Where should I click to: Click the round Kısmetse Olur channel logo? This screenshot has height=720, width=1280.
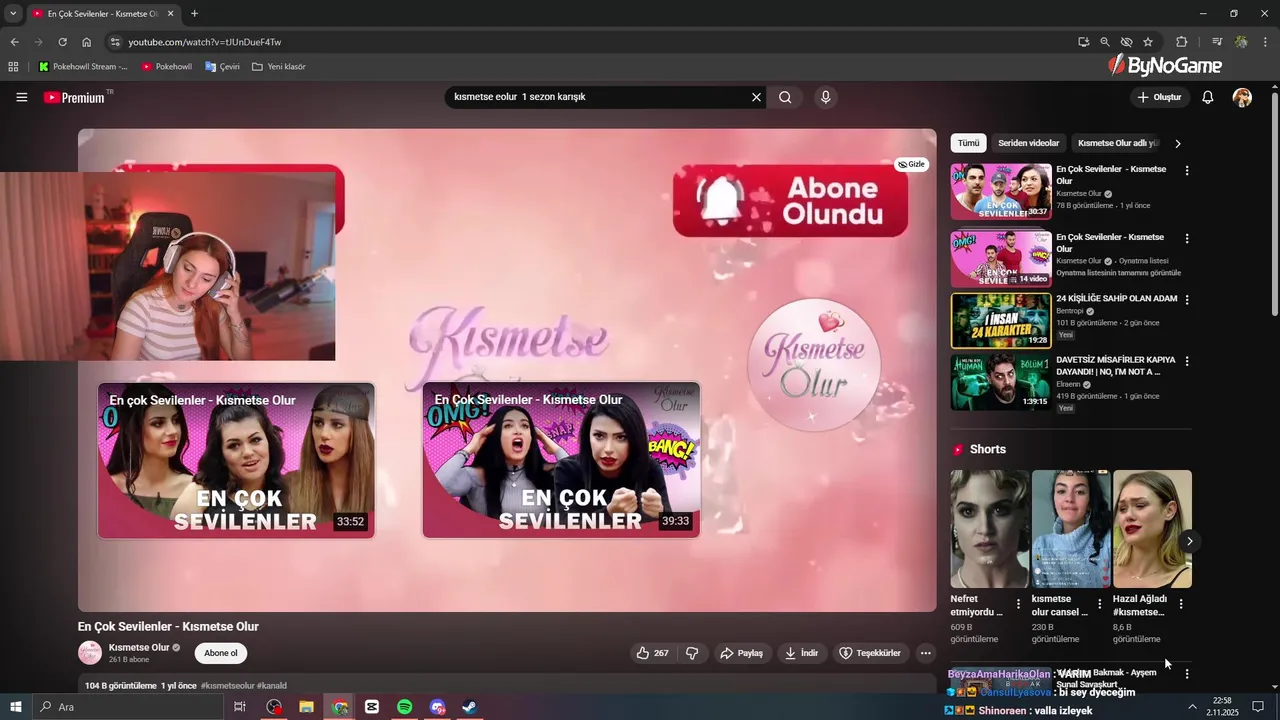(x=814, y=365)
